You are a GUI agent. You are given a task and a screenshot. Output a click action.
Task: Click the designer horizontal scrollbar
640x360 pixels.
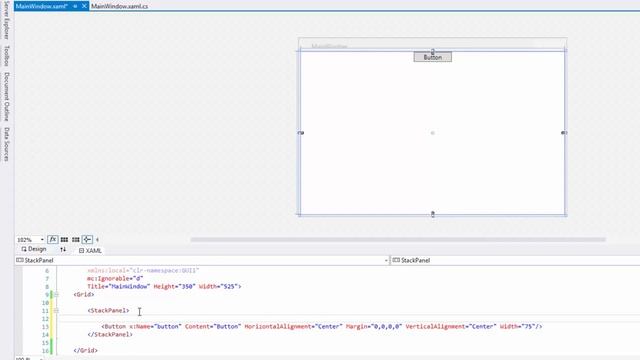point(398,240)
